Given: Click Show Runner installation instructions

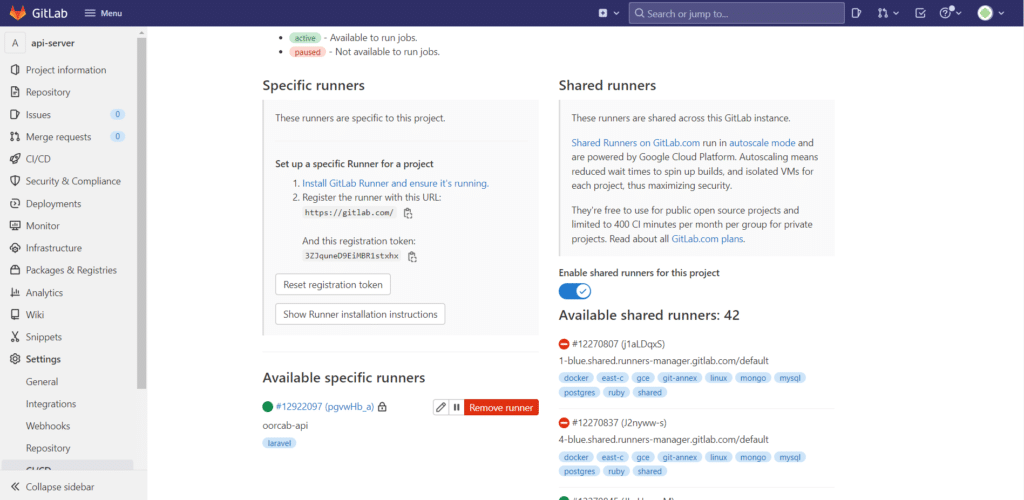Looking at the screenshot, I should coord(360,314).
